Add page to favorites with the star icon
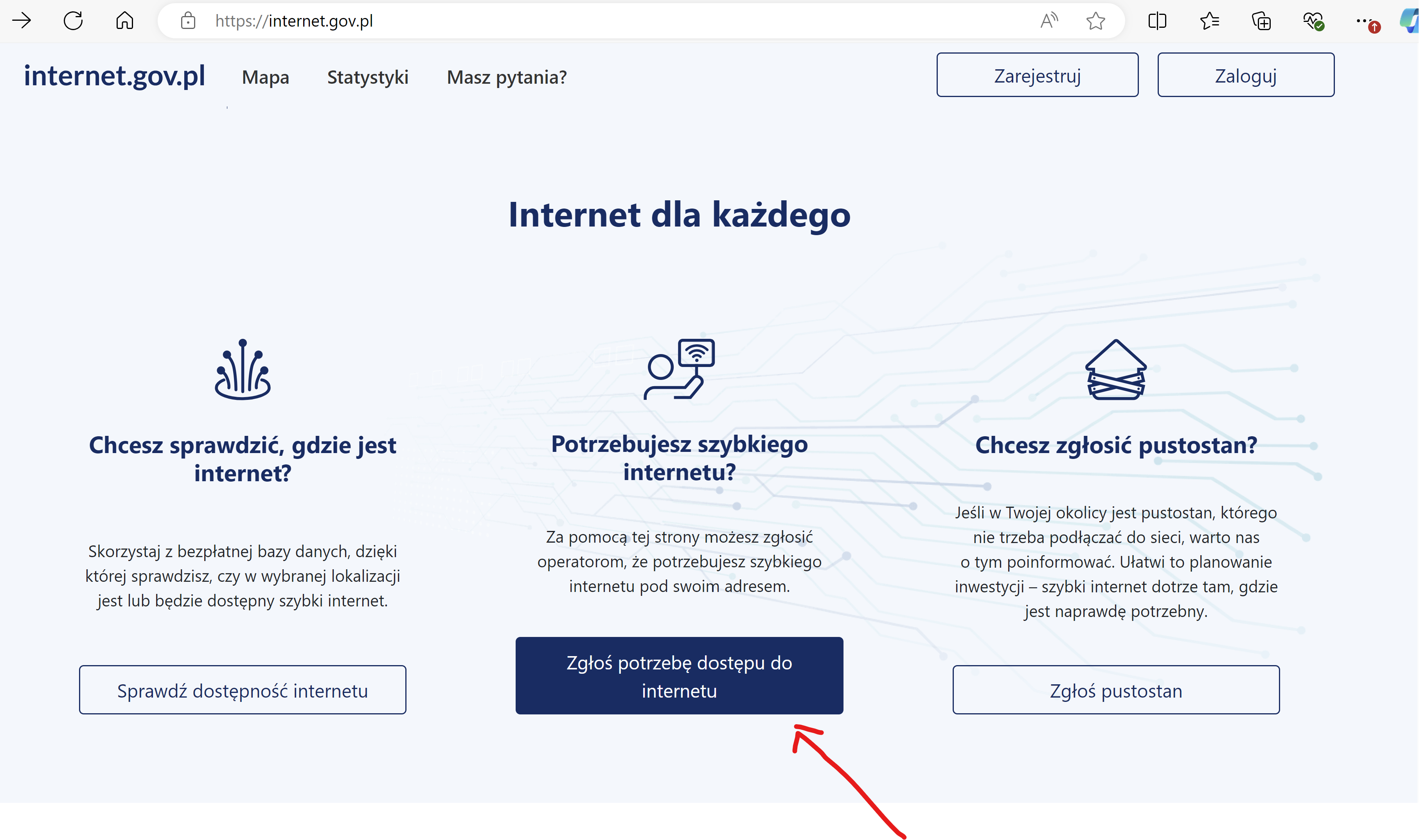Image resolution: width=1419 pixels, height=840 pixels. [1095, 21]
